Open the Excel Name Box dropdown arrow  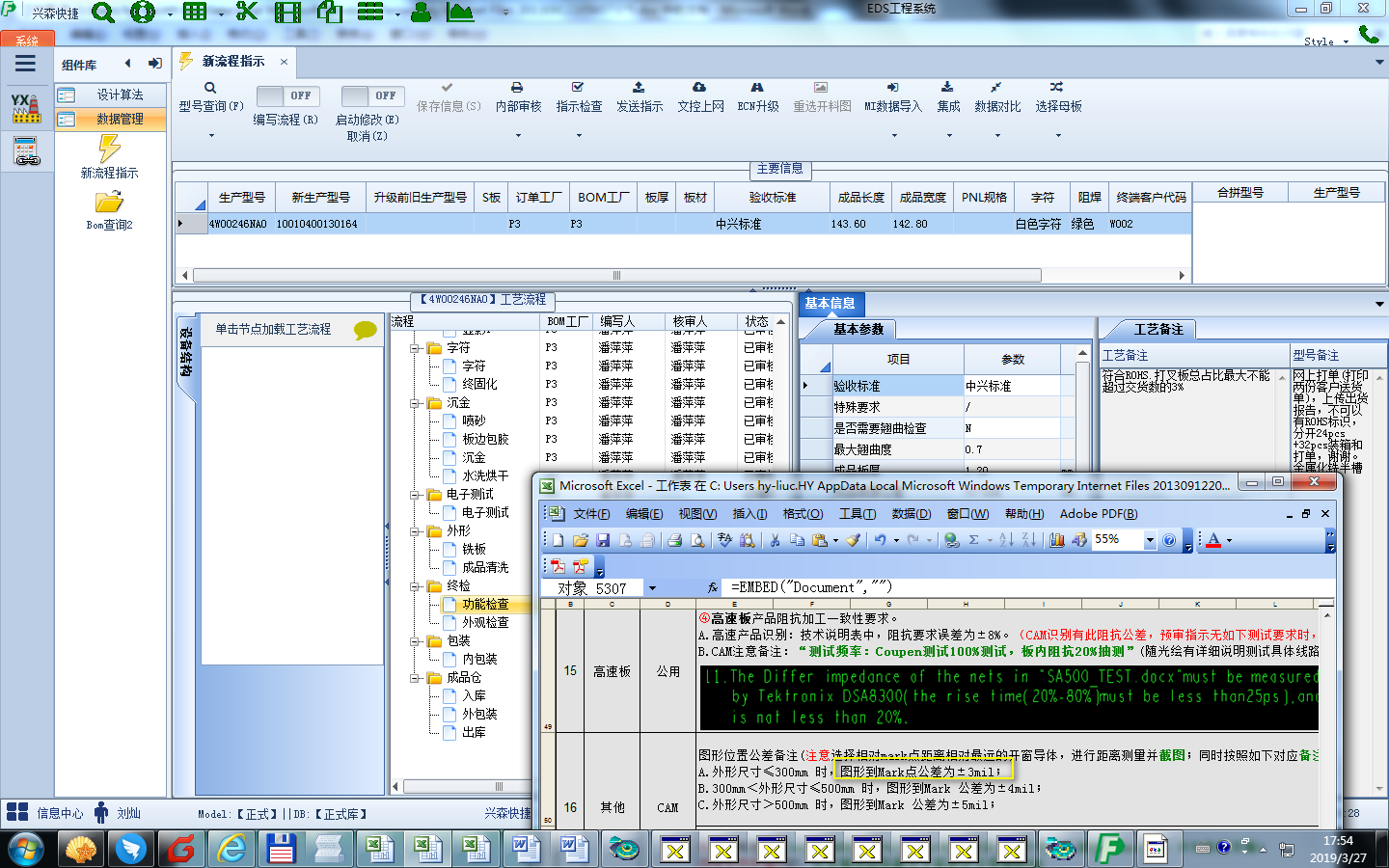click(x=652, y=588)
